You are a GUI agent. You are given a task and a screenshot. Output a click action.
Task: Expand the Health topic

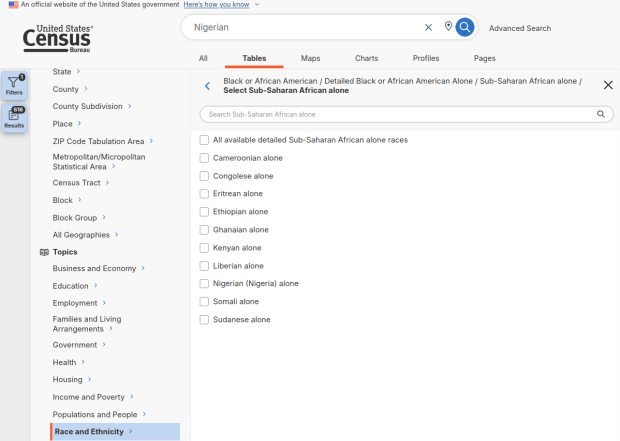coord(68,362)
